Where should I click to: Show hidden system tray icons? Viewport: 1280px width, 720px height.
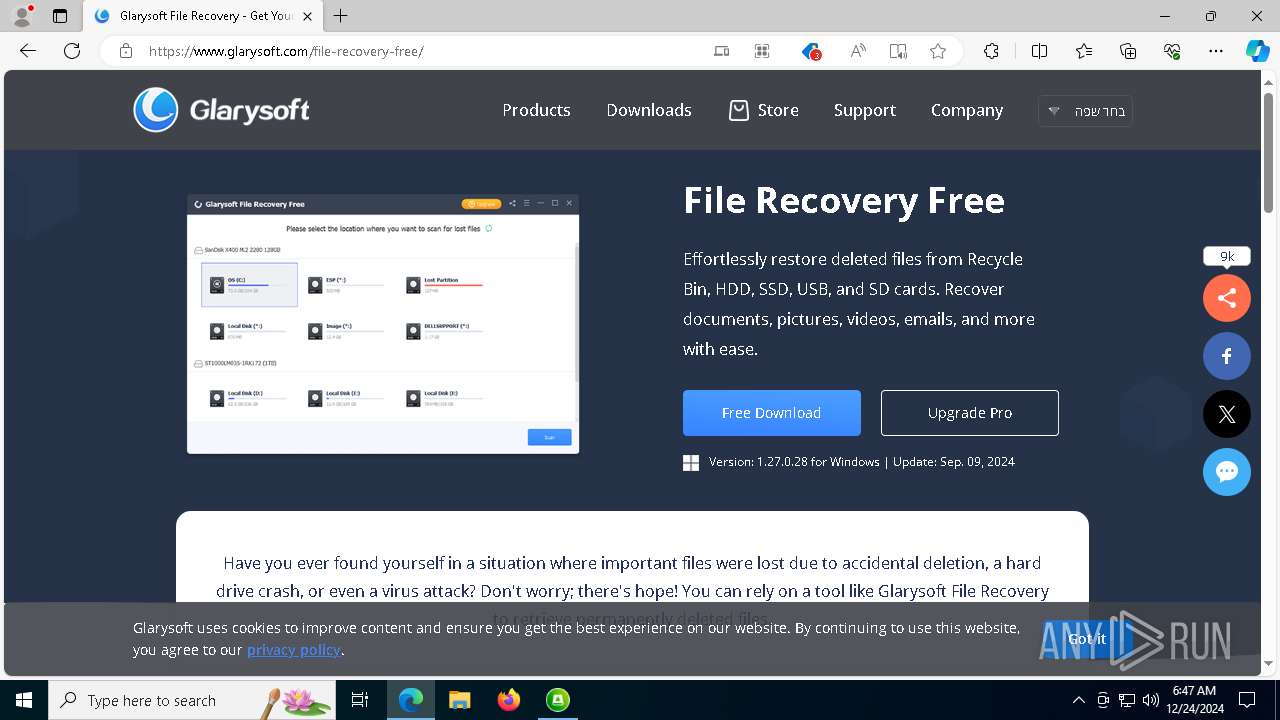[1079, 700]
